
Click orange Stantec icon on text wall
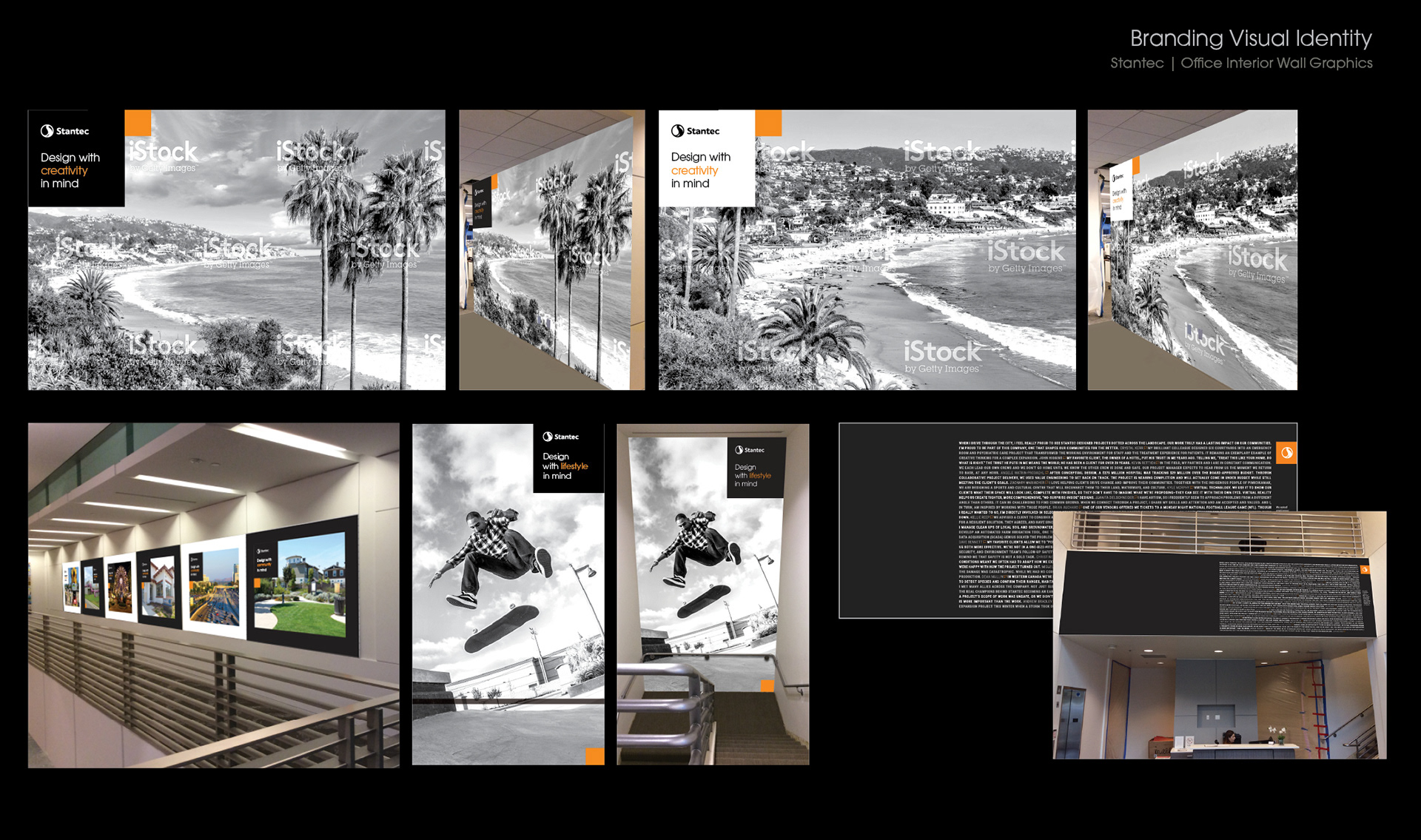point(1287,453)
